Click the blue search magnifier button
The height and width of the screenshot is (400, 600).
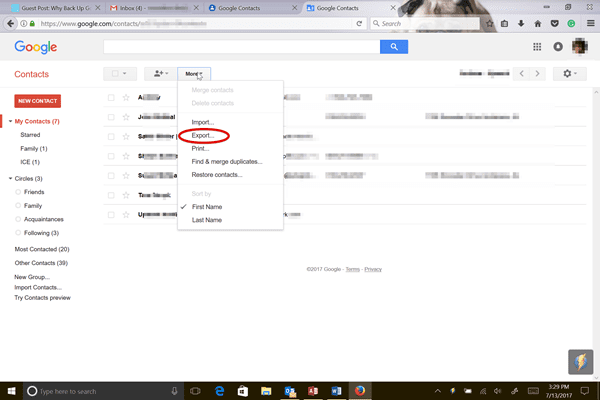(394, 47)
